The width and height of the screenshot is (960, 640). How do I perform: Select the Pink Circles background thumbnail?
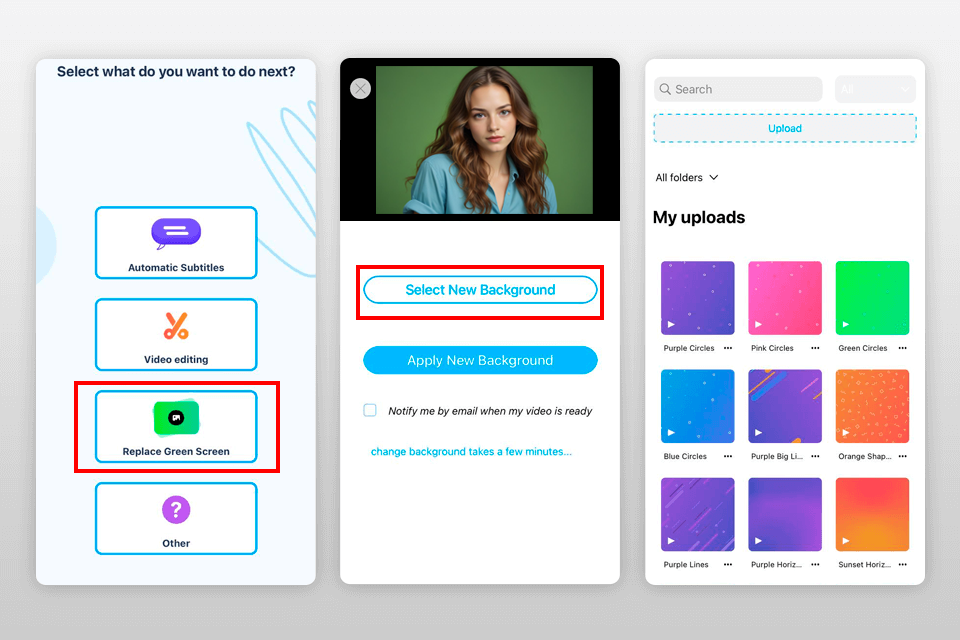click(x=785, y=298)
